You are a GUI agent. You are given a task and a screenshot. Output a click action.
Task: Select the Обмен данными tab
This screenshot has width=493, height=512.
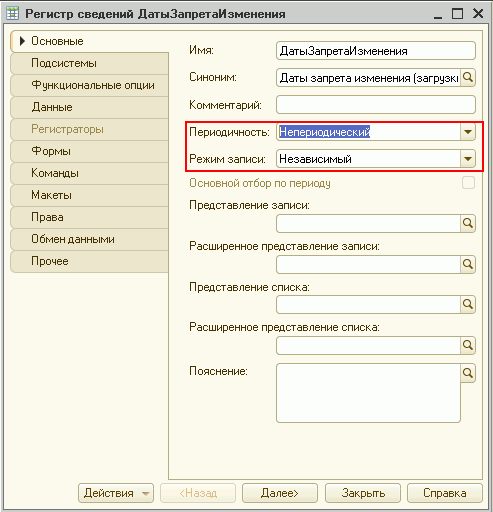(89, 239)
